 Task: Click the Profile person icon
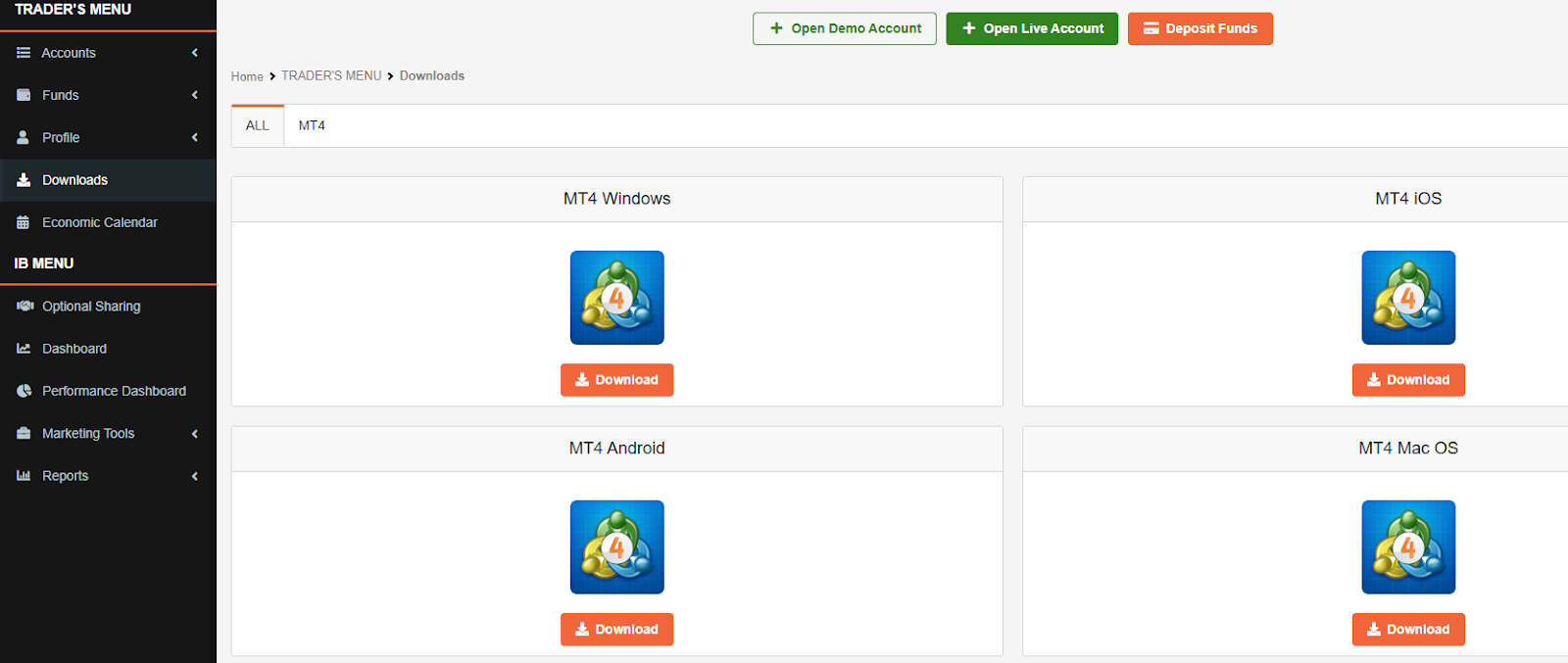[24, 137]
